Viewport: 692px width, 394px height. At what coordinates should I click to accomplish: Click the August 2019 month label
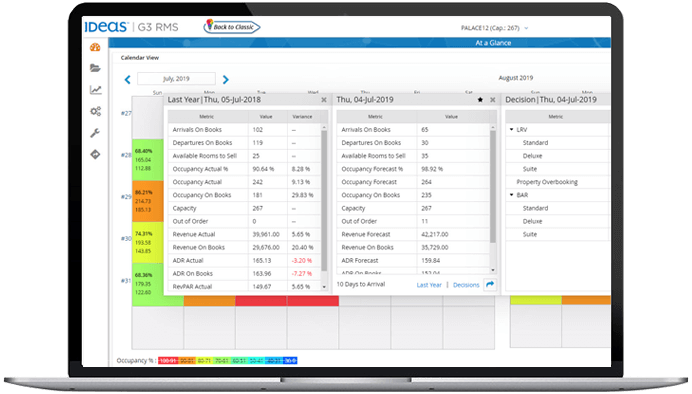point(515,78)
